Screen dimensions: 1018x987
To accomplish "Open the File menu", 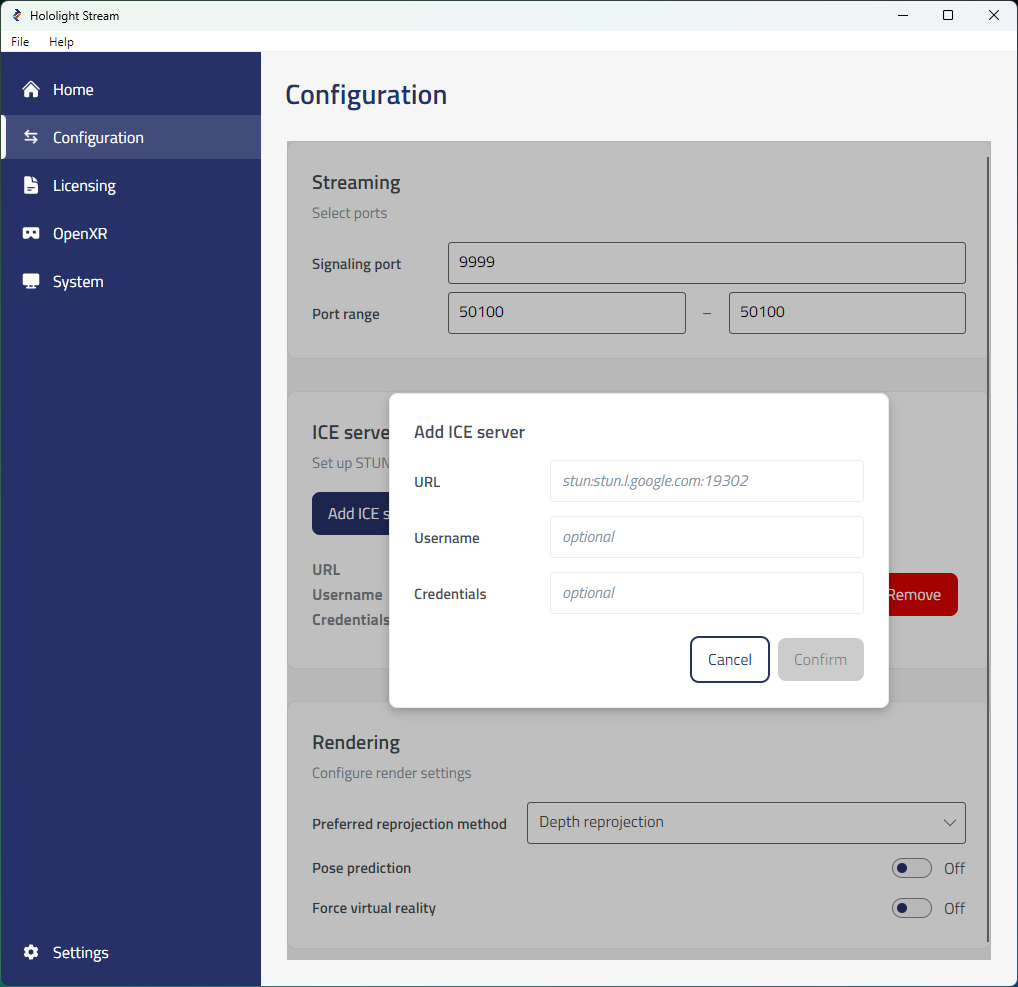I will (20, 42).
